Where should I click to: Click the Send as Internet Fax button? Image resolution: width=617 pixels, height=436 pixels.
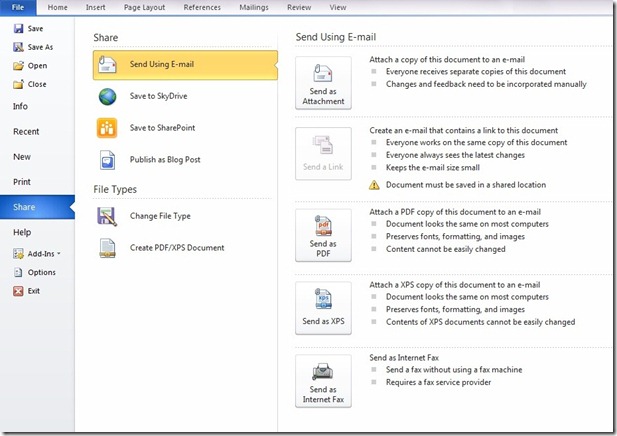tap(323, 381)
